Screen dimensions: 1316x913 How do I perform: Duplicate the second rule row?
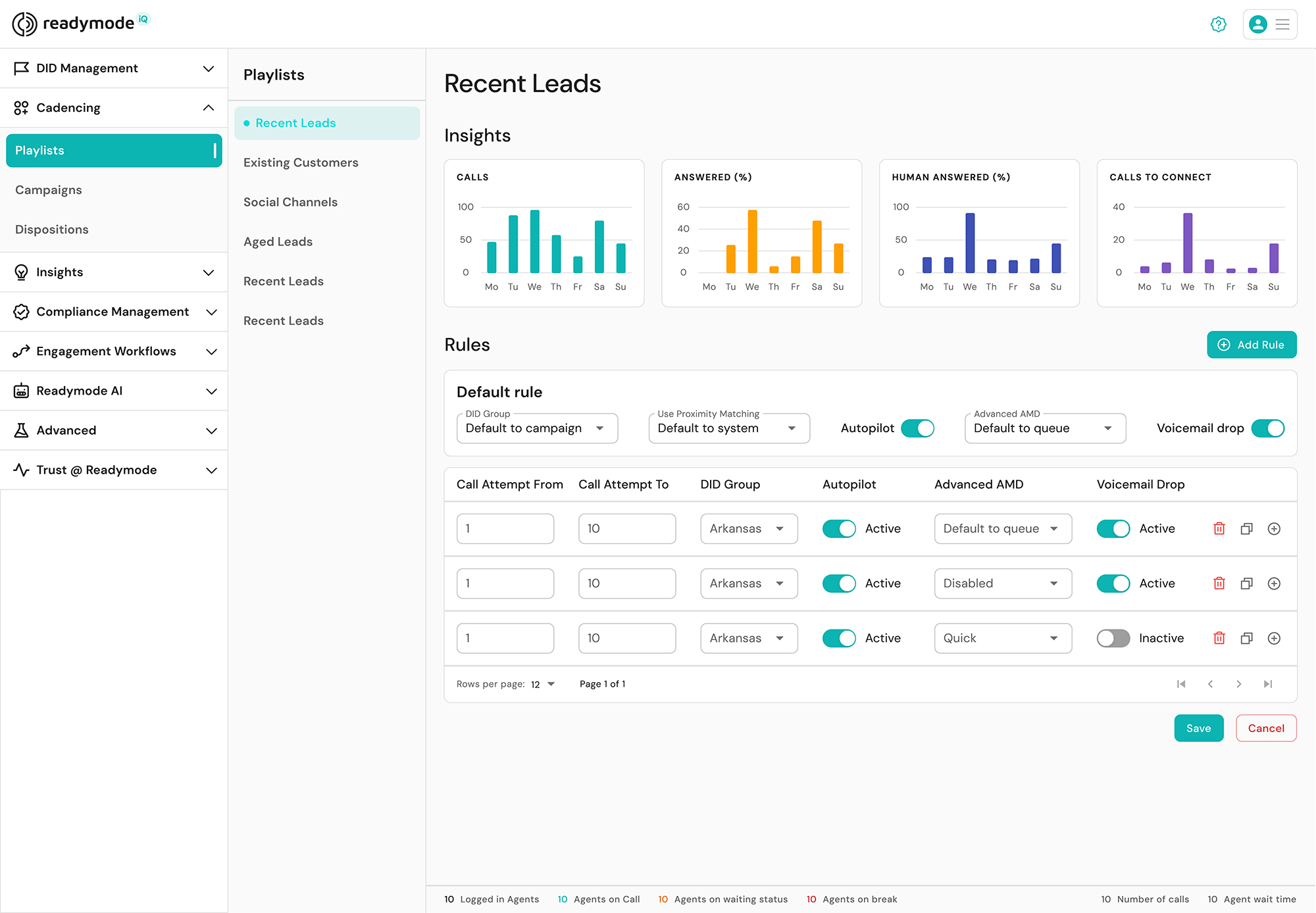1246,583
